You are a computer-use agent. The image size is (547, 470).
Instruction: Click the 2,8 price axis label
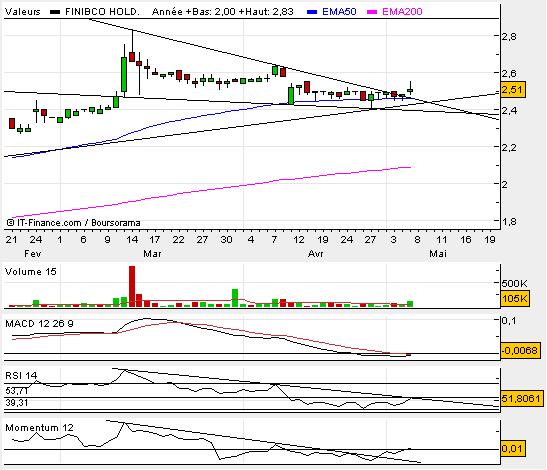click(510, 36)
